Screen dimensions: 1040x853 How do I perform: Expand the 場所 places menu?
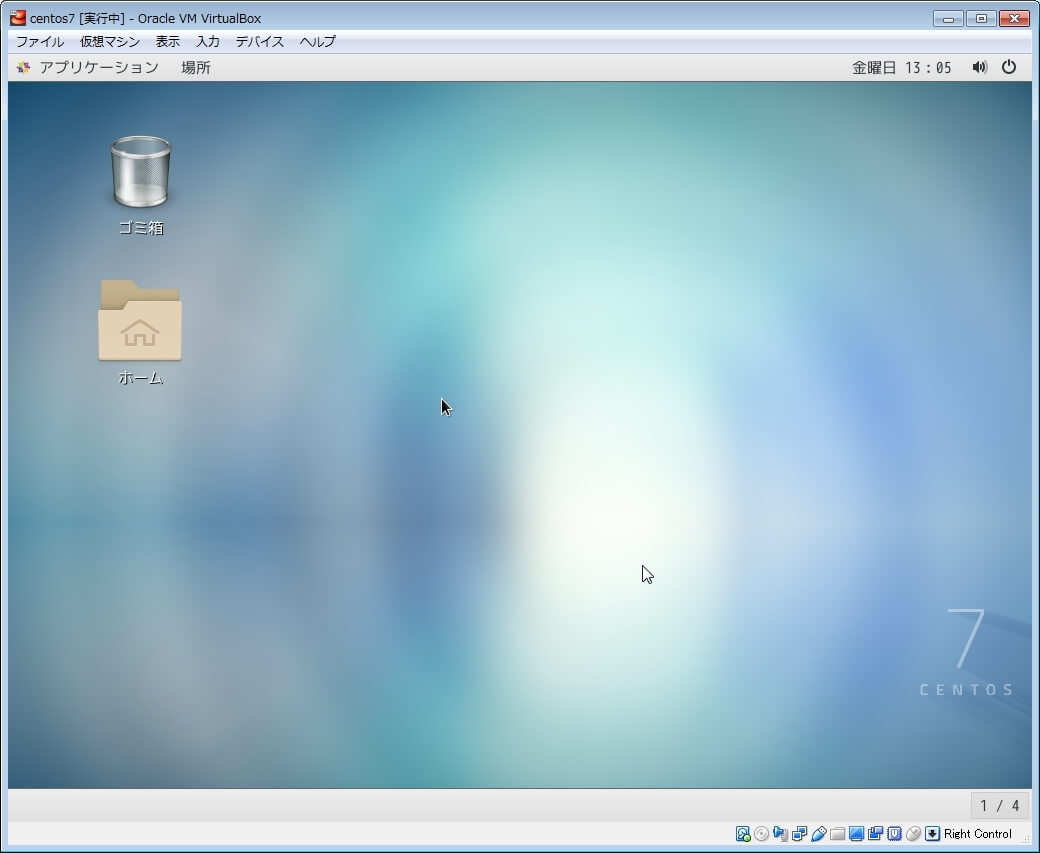pyautogui.click(x=196, y=67)
